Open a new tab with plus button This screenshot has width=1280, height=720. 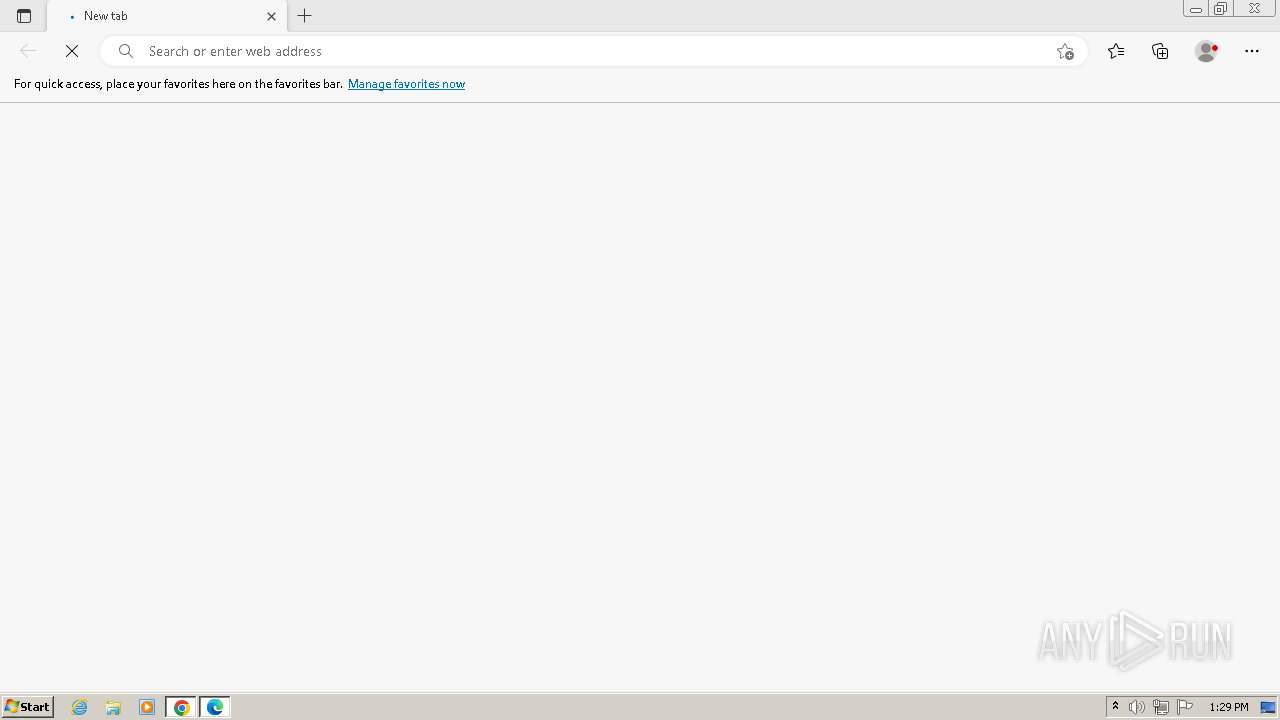(x=305, y=16)
